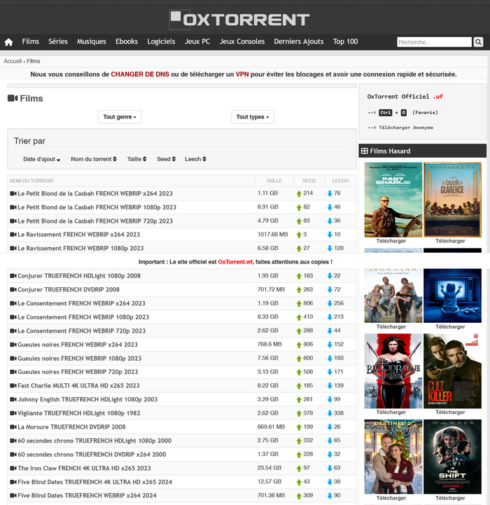Open The Iron Claw FRENCH 4K torrent

coord(84,468)
